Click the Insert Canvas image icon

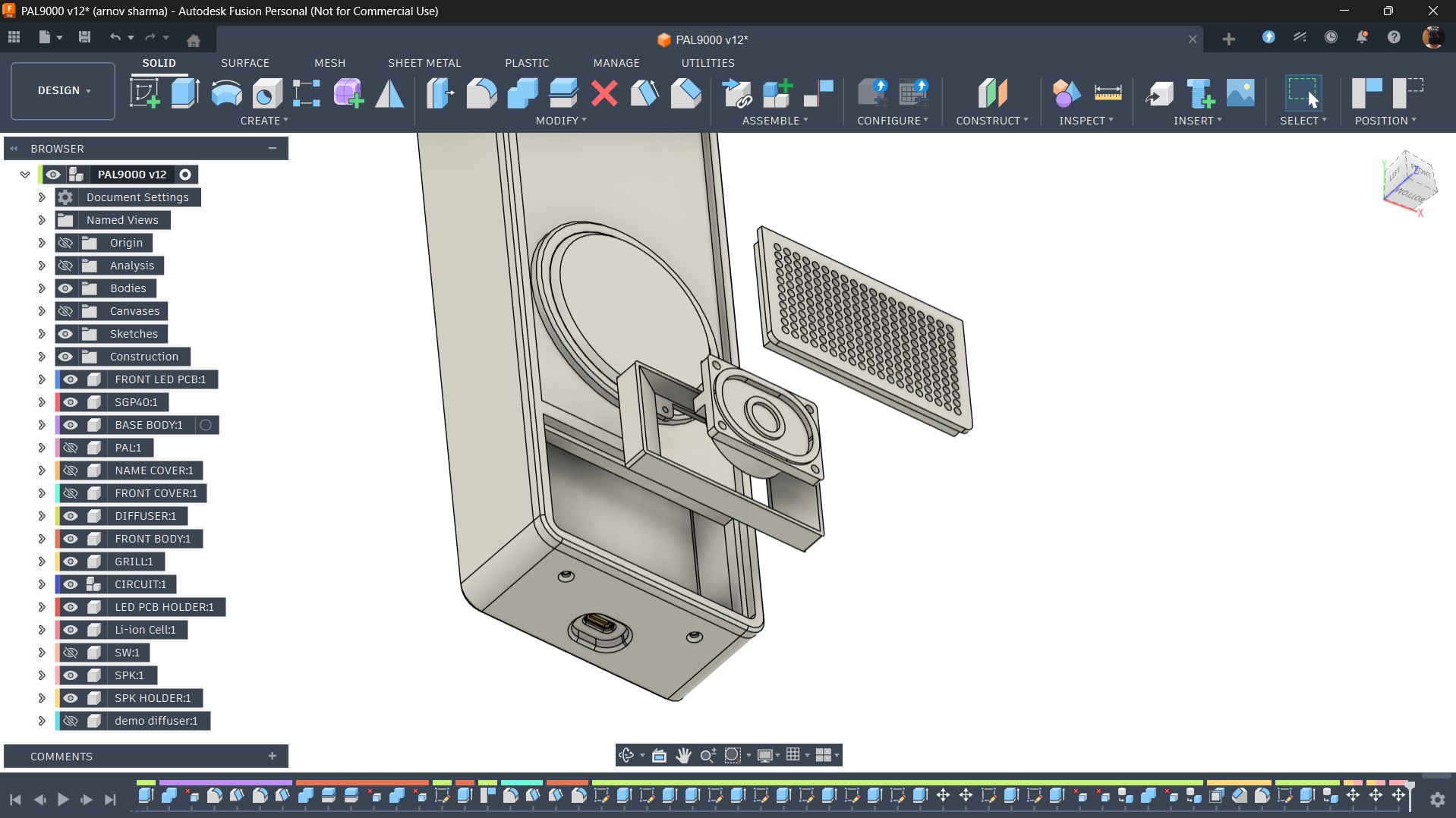point(1240,93)
